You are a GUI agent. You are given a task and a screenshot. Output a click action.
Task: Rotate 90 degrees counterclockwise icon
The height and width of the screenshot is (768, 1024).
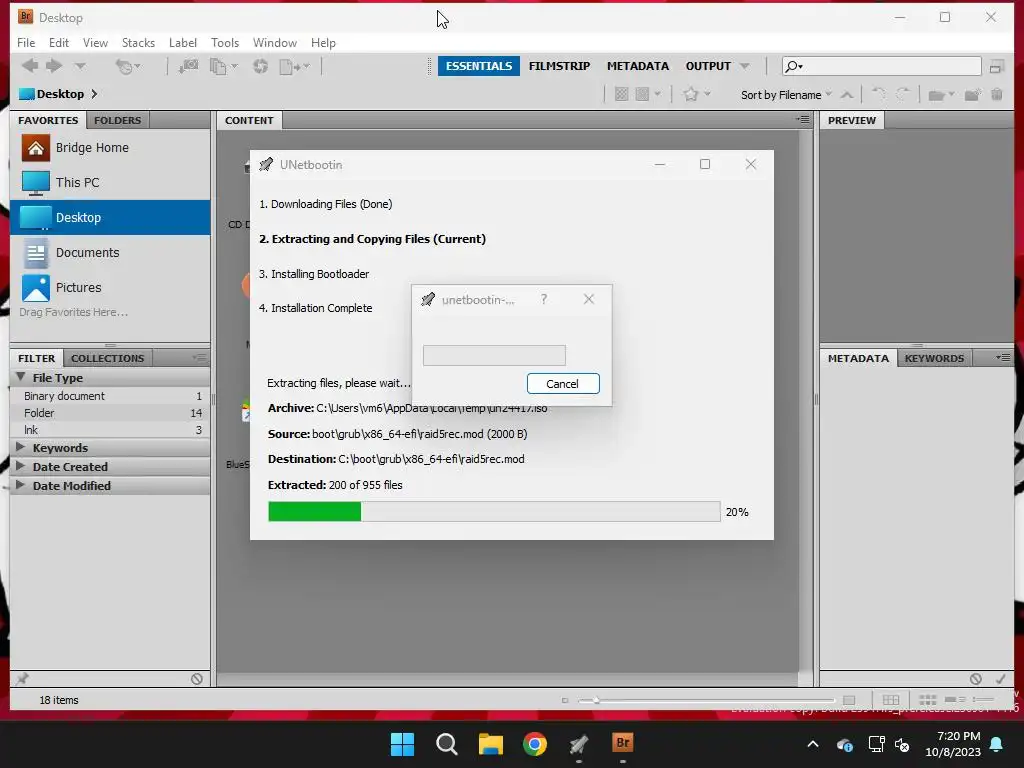point(879,95)
